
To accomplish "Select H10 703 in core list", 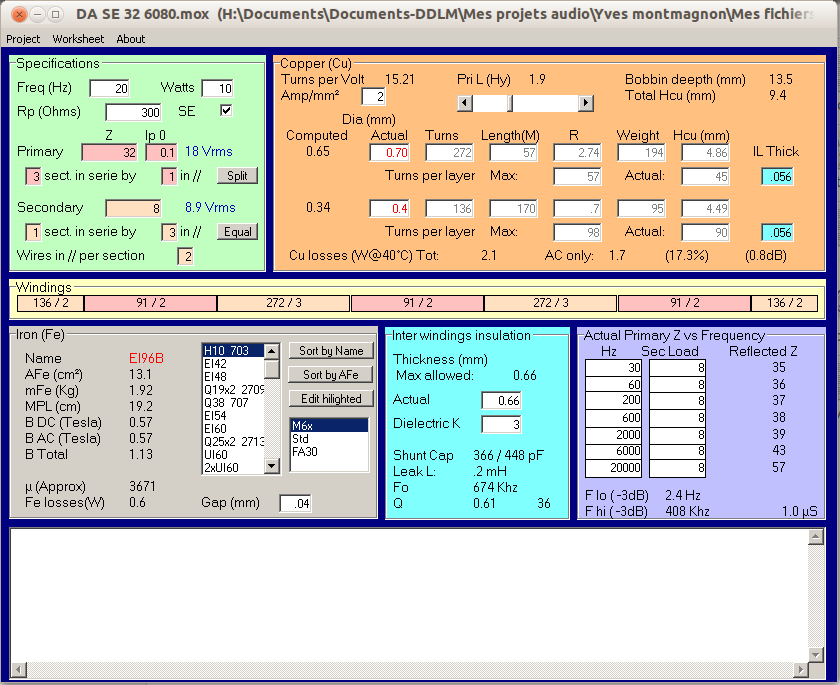I will point(233,351).
